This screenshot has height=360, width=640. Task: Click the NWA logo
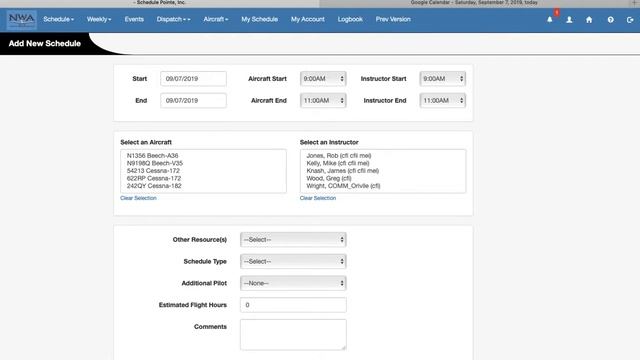click(22, 20)
